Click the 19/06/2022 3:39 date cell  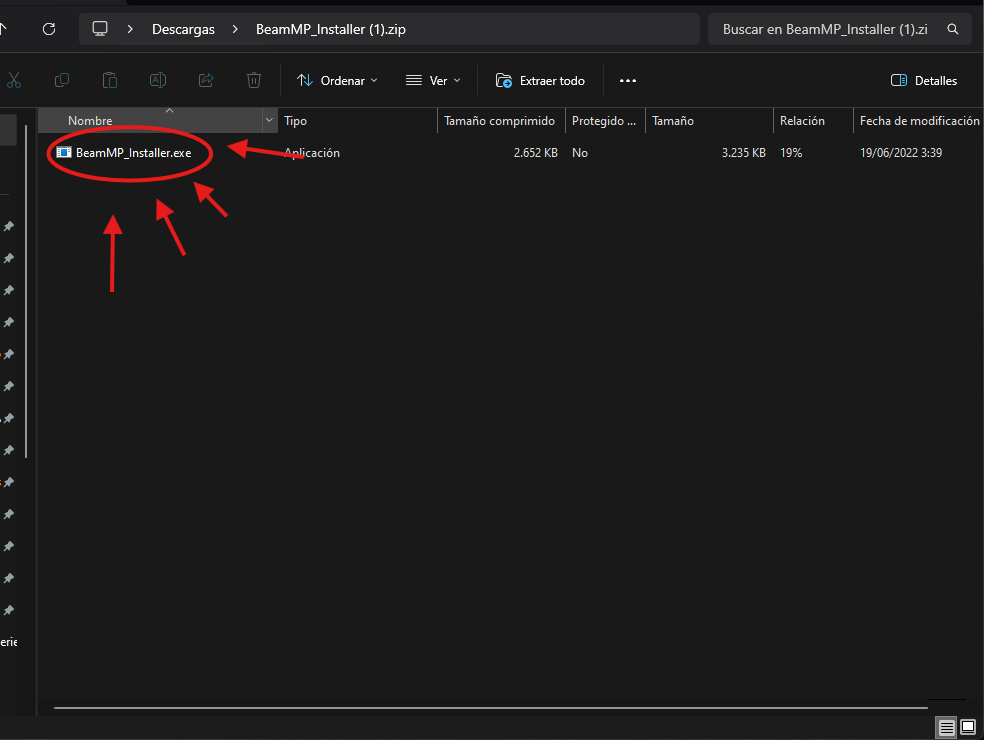coord(901,153)
